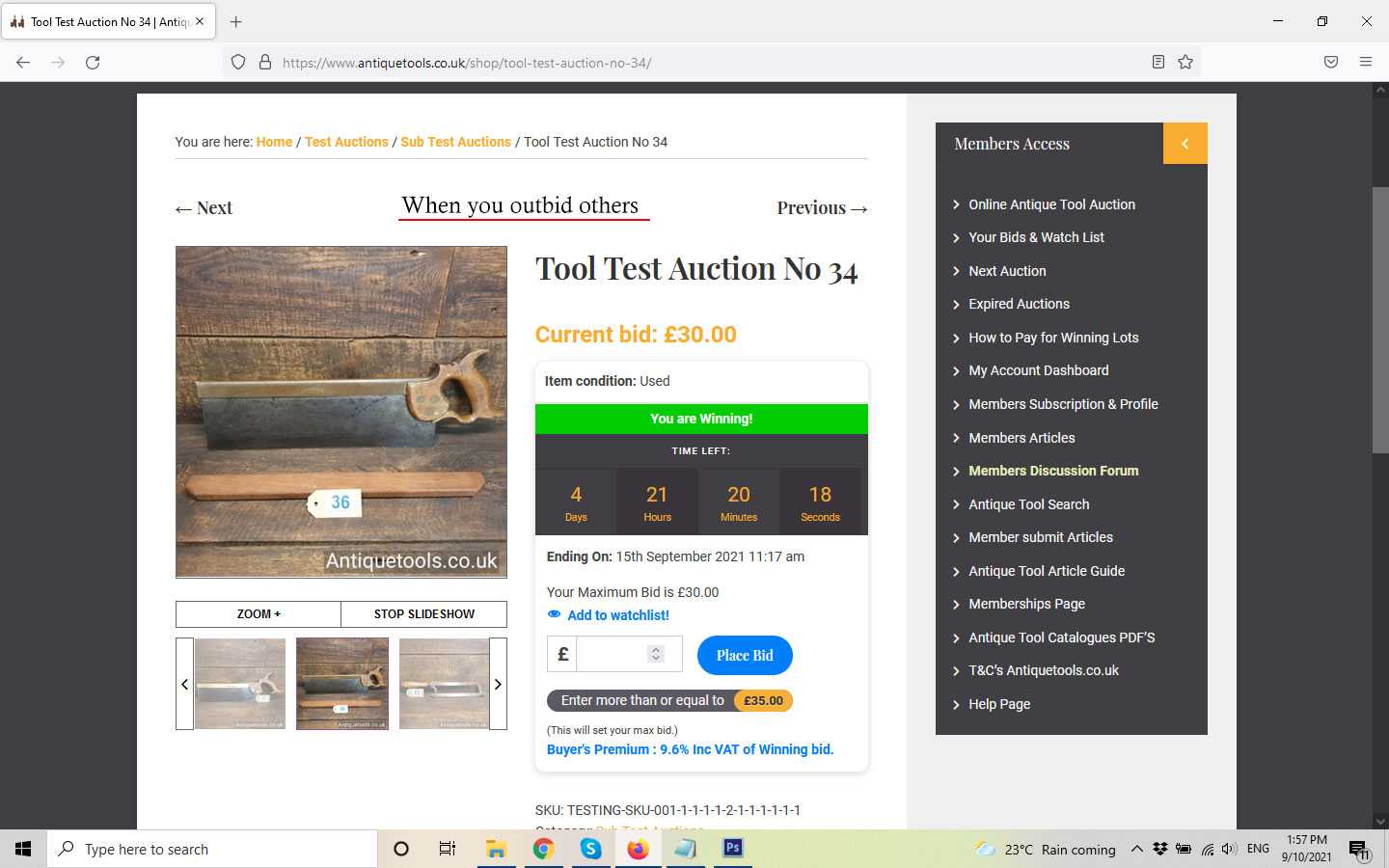Go to Sub Test Auctions breadcrumb
1389x868 pixels.
[455, 142]
